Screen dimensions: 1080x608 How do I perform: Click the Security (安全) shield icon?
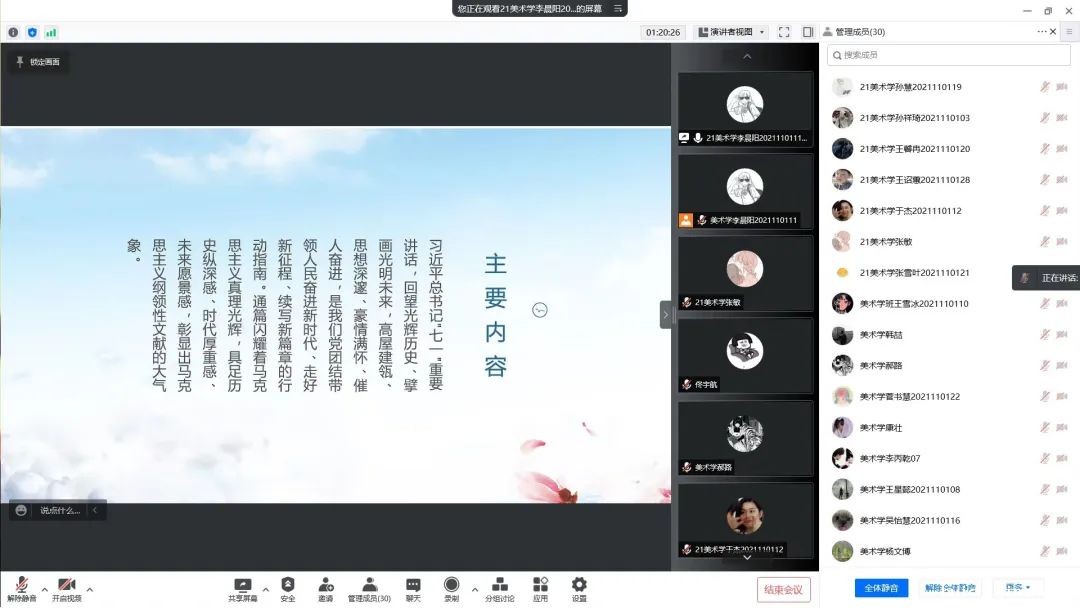tap(288, 588)
